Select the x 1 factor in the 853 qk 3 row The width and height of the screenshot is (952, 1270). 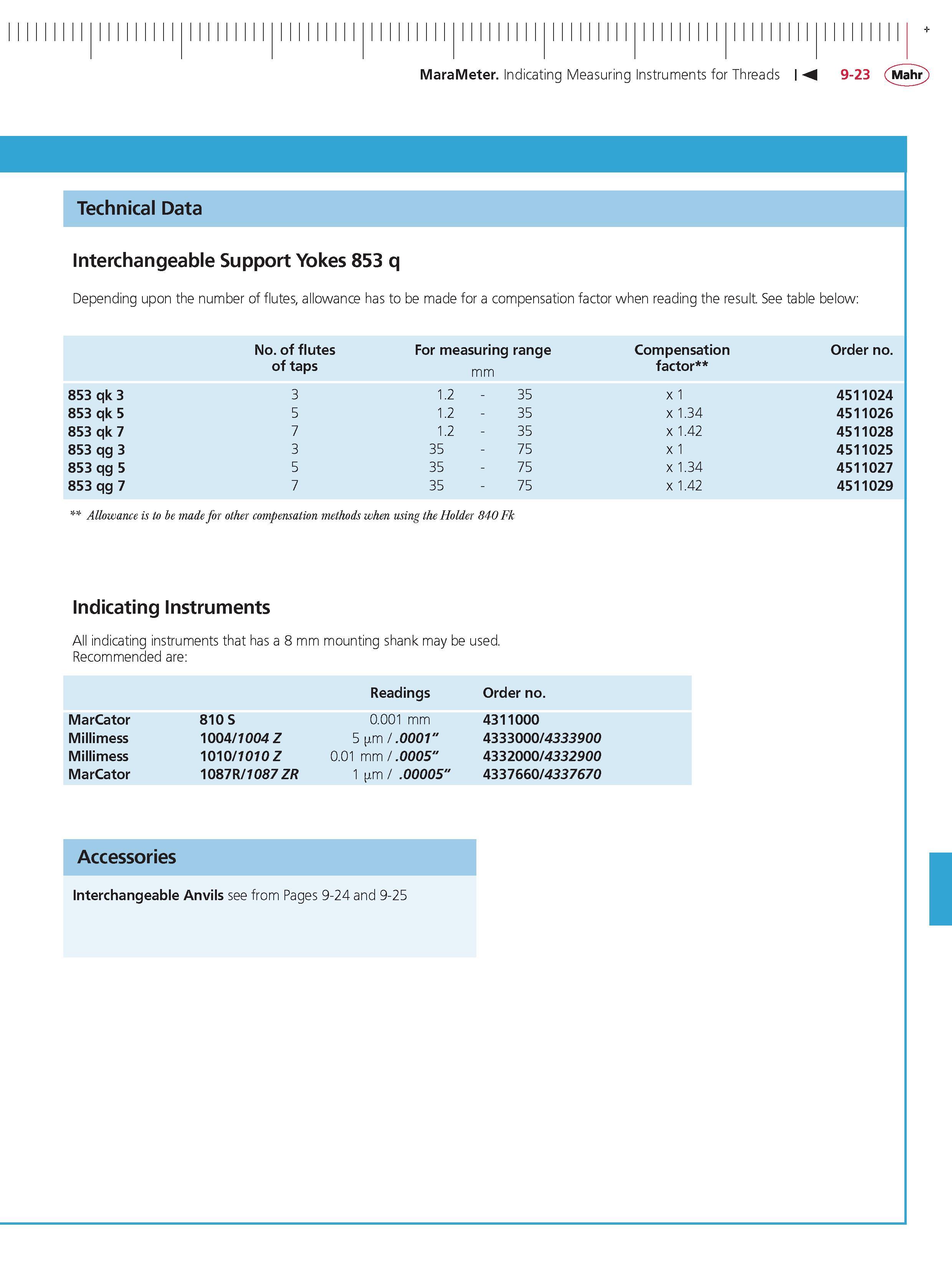pos(675,395)
